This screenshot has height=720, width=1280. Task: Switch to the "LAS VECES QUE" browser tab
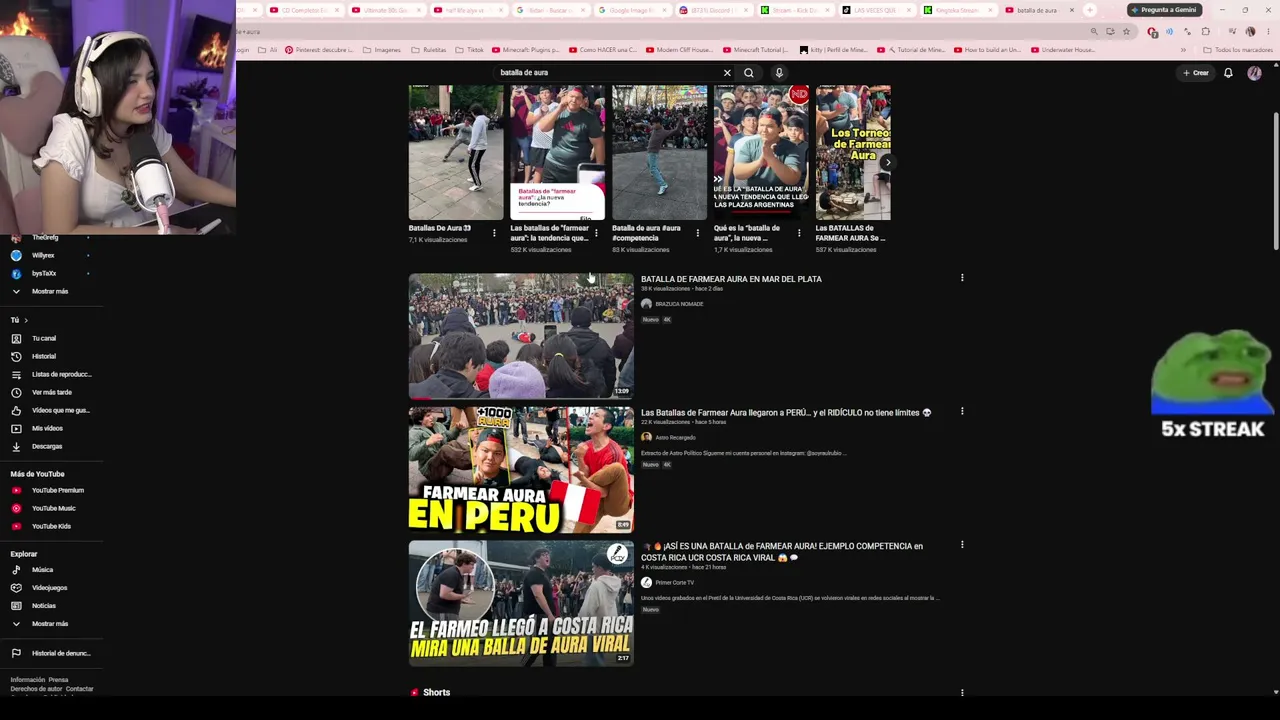click(x=876, y=10)
